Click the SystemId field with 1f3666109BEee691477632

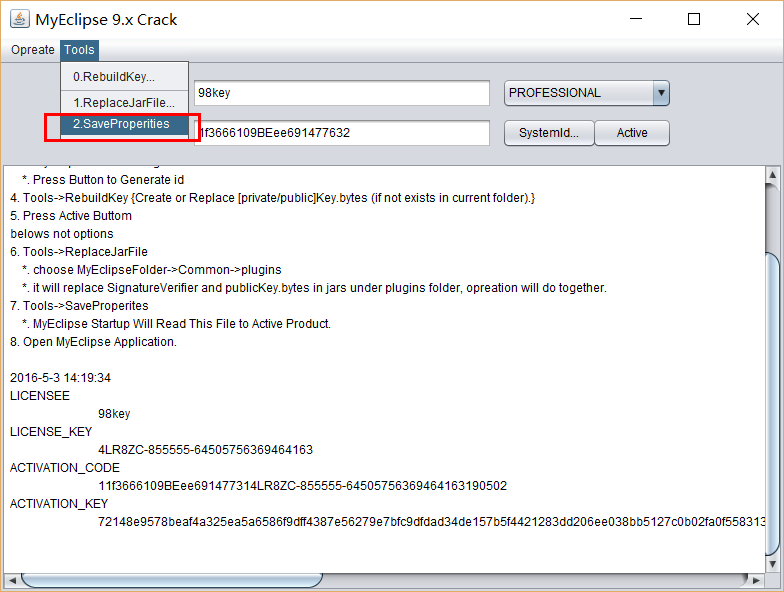click(342, 133)
